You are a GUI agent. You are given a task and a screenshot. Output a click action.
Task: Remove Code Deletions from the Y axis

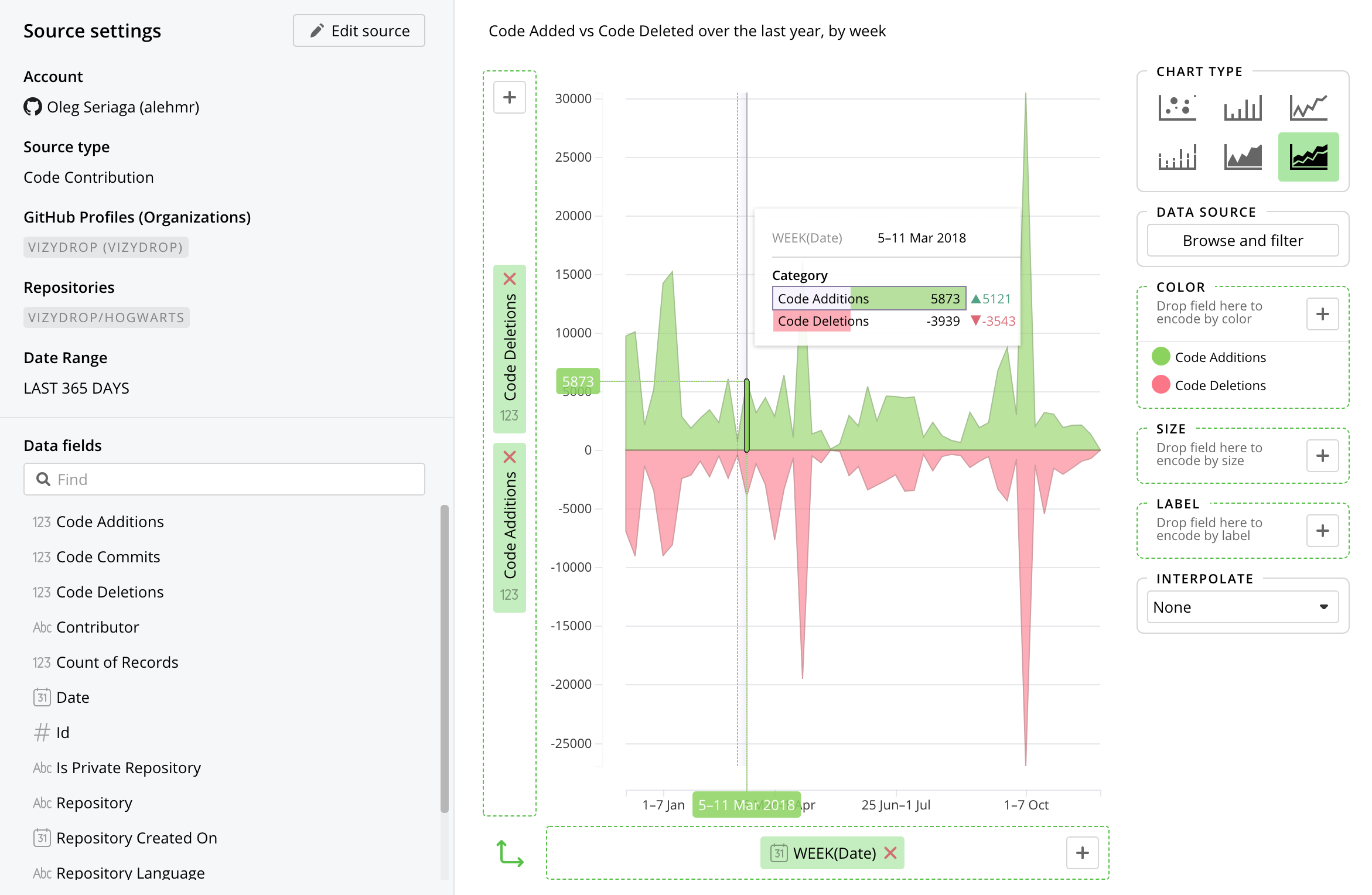coord(510,279)
